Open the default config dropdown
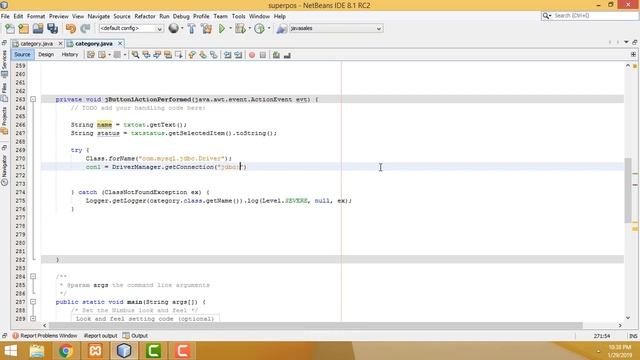Viewport: 640px width, 360px height. point(131,29)
